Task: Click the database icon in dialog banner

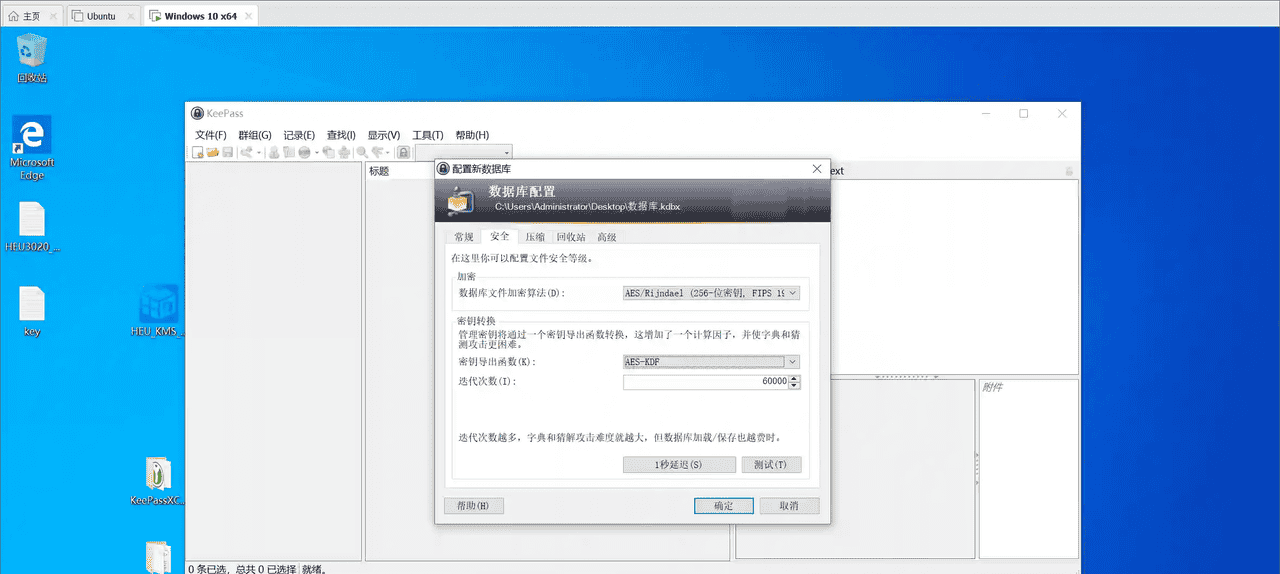Action: (x=460, y=200)
